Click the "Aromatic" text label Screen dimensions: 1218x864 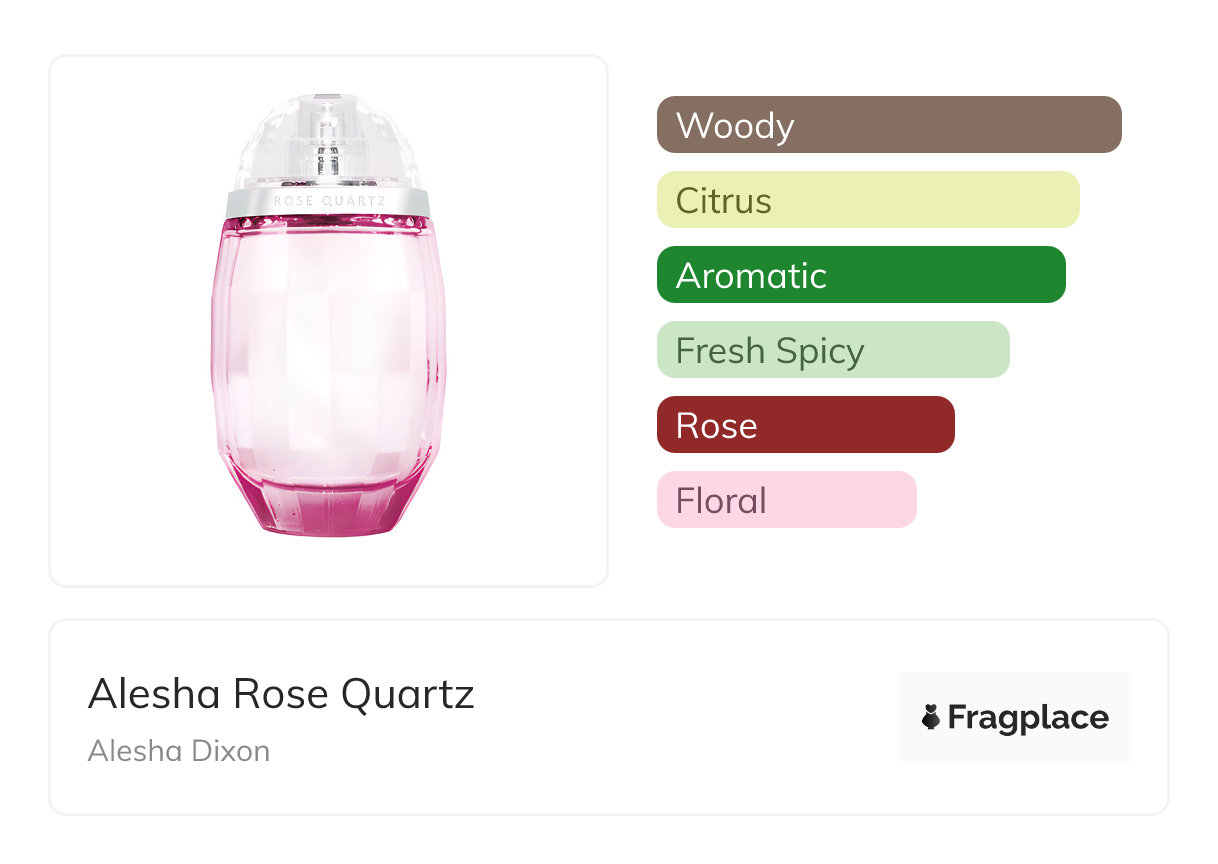pos(751,276)
